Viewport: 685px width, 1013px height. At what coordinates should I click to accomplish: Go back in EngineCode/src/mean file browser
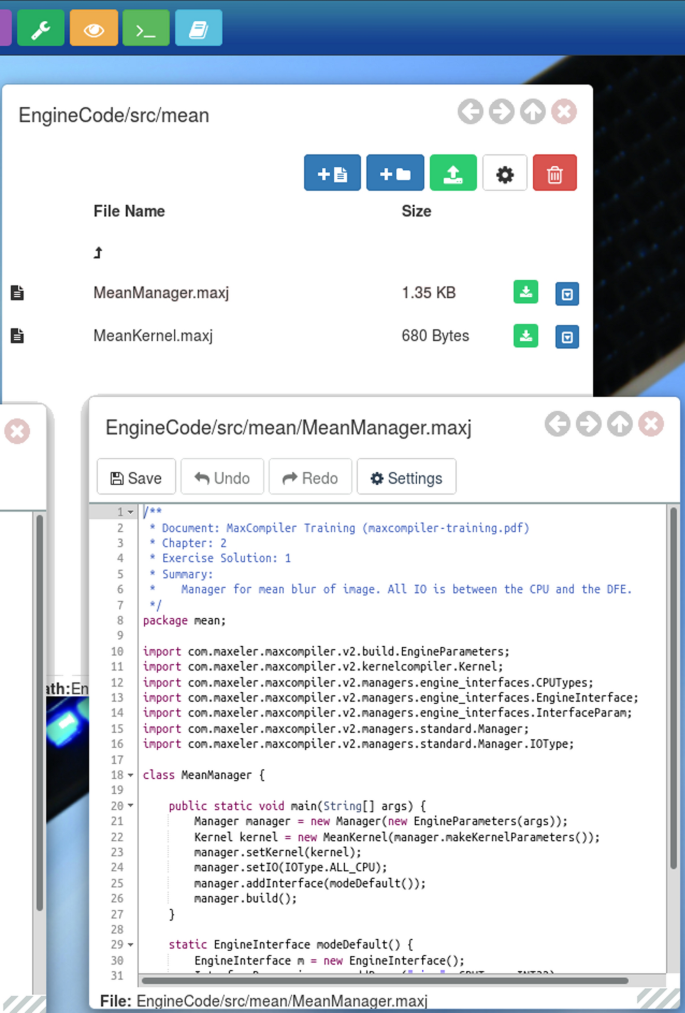[x=470, y=112]
